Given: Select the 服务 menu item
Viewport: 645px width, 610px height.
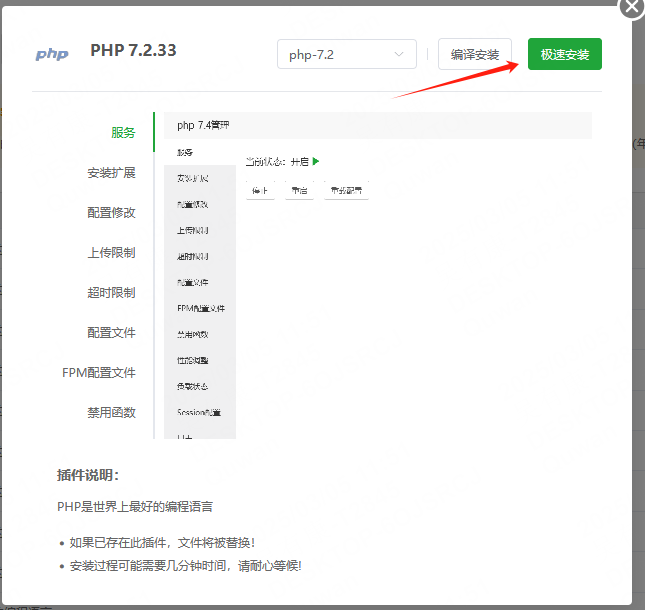Looking at the screenshot, I should (123, 132).
